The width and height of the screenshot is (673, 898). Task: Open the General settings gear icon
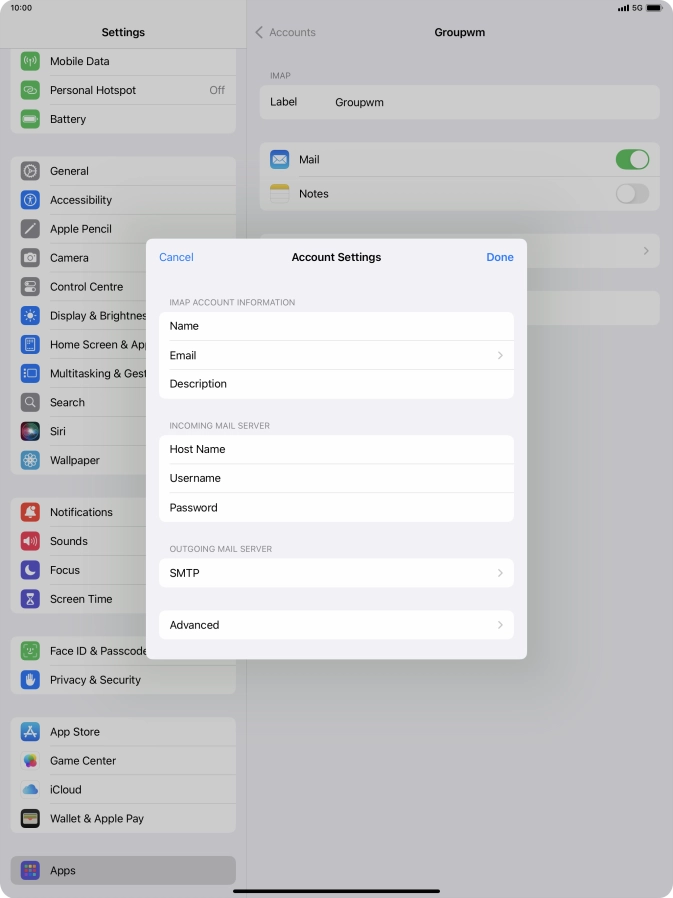(x=30, y=171)
